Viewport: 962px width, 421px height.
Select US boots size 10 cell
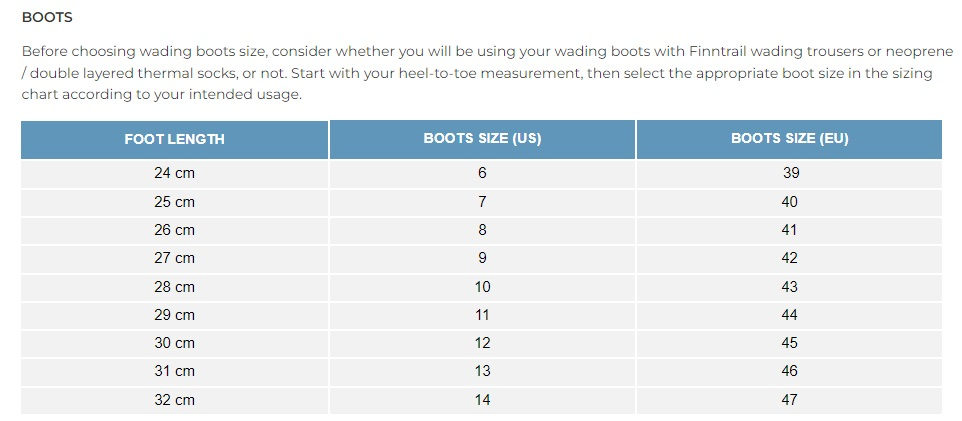[x=482, y=287]
